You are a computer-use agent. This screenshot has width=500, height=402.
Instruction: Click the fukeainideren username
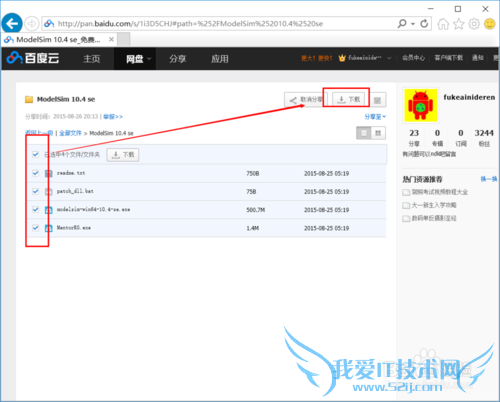[x=469, y=97]
